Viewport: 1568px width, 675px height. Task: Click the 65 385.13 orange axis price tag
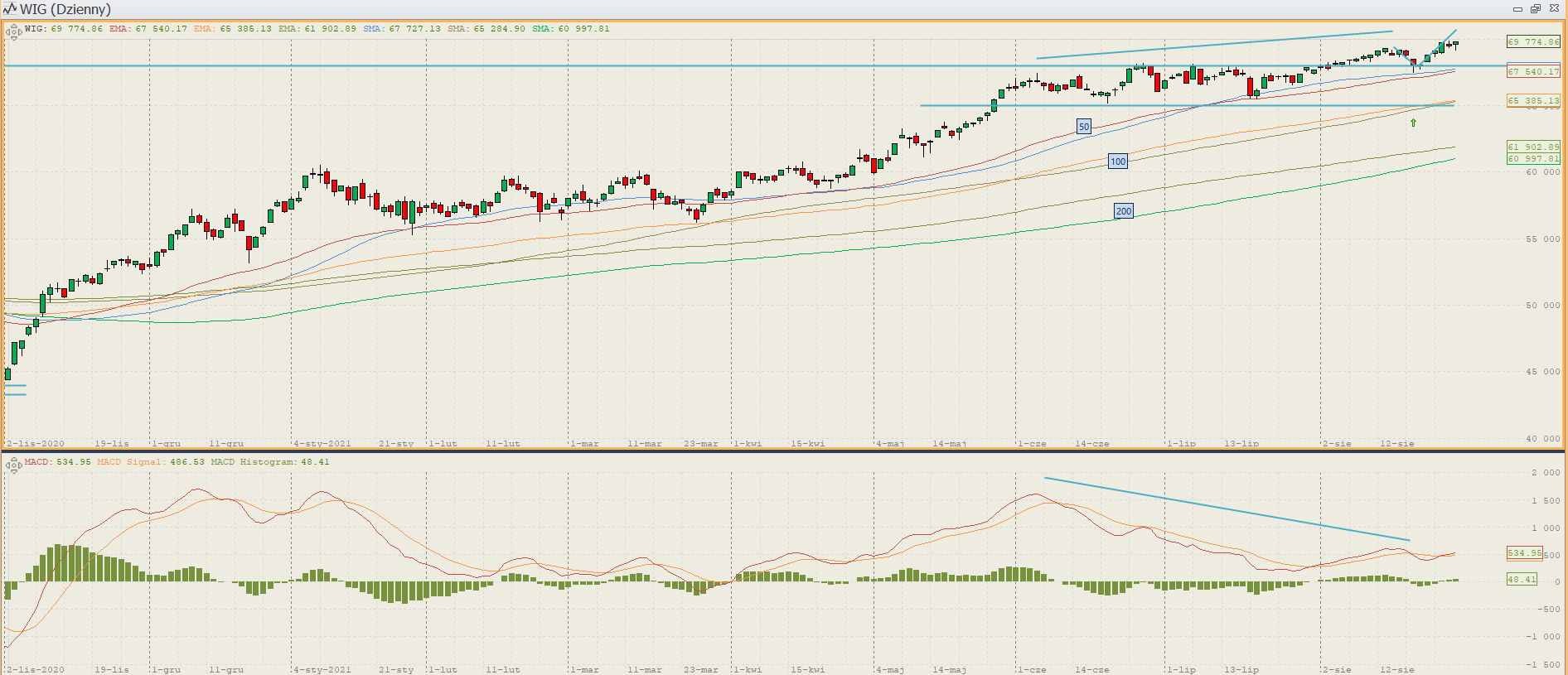(x=1533, y=100)
